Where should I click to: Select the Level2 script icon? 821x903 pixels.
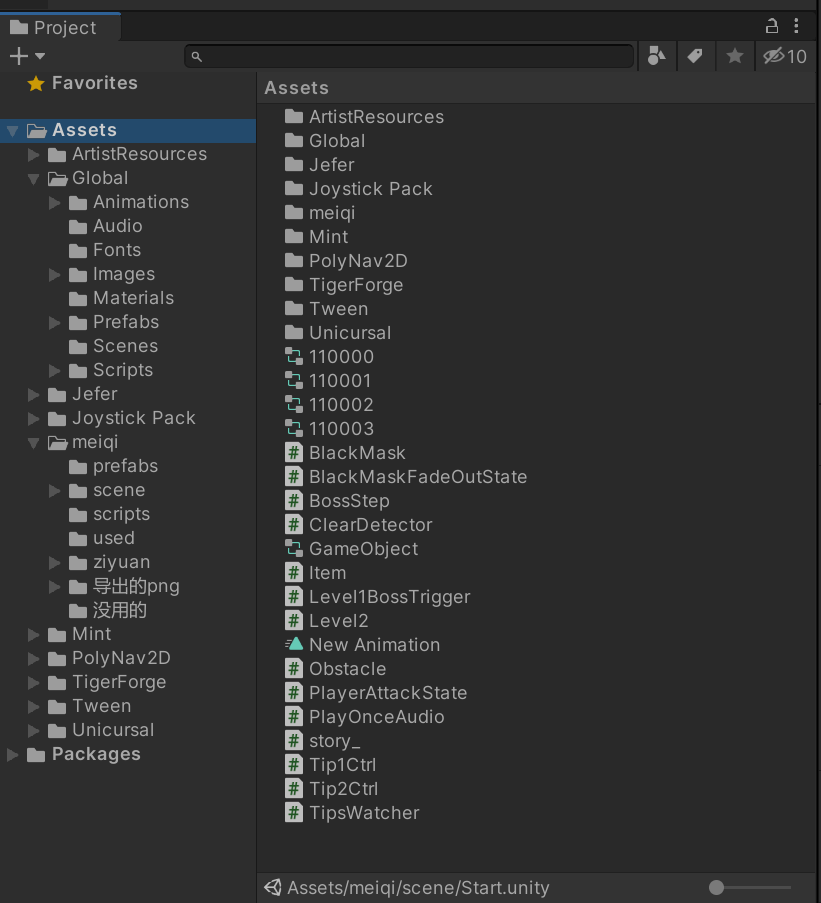pos(294,620)
